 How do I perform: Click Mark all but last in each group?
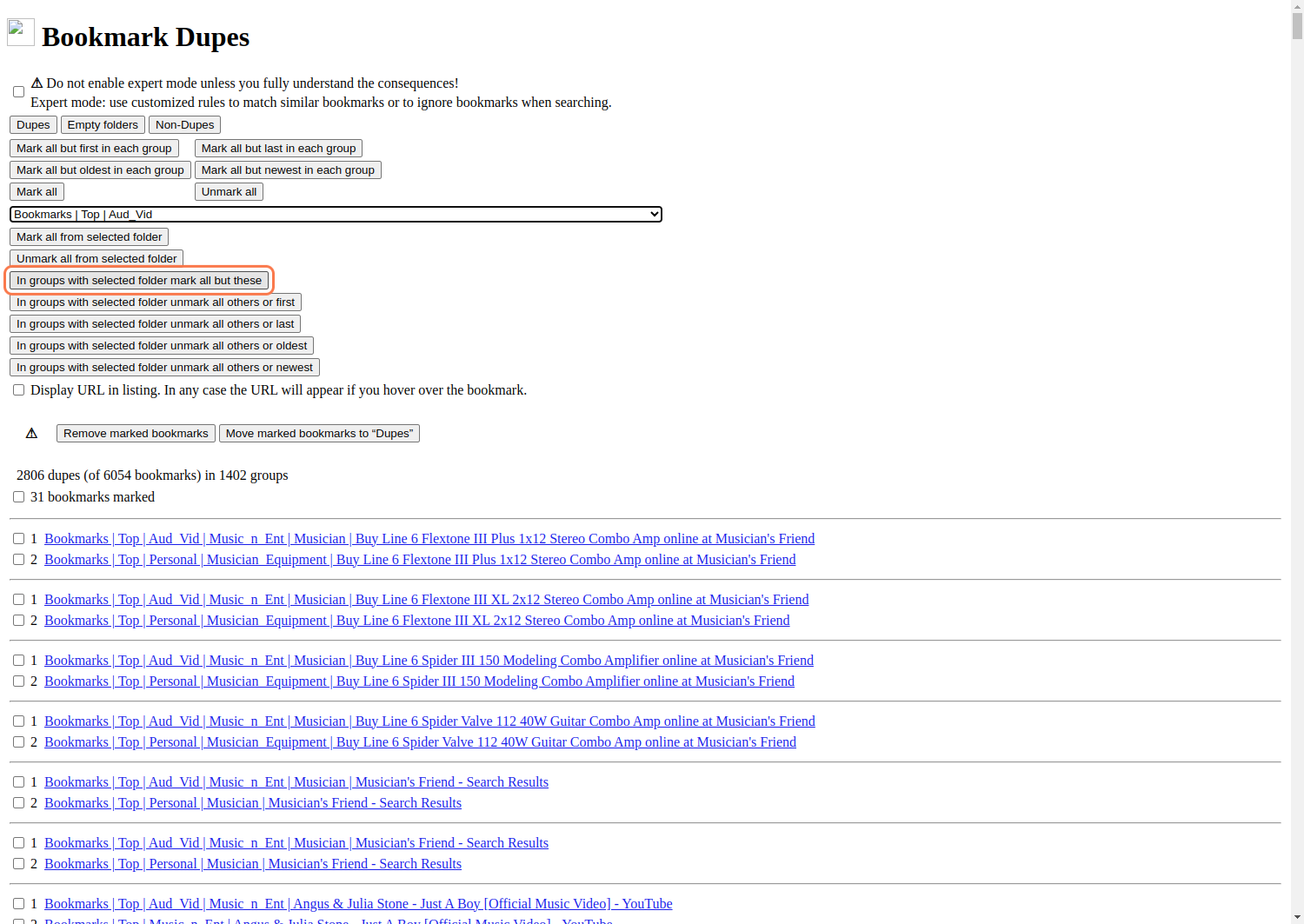pos(278,149)
